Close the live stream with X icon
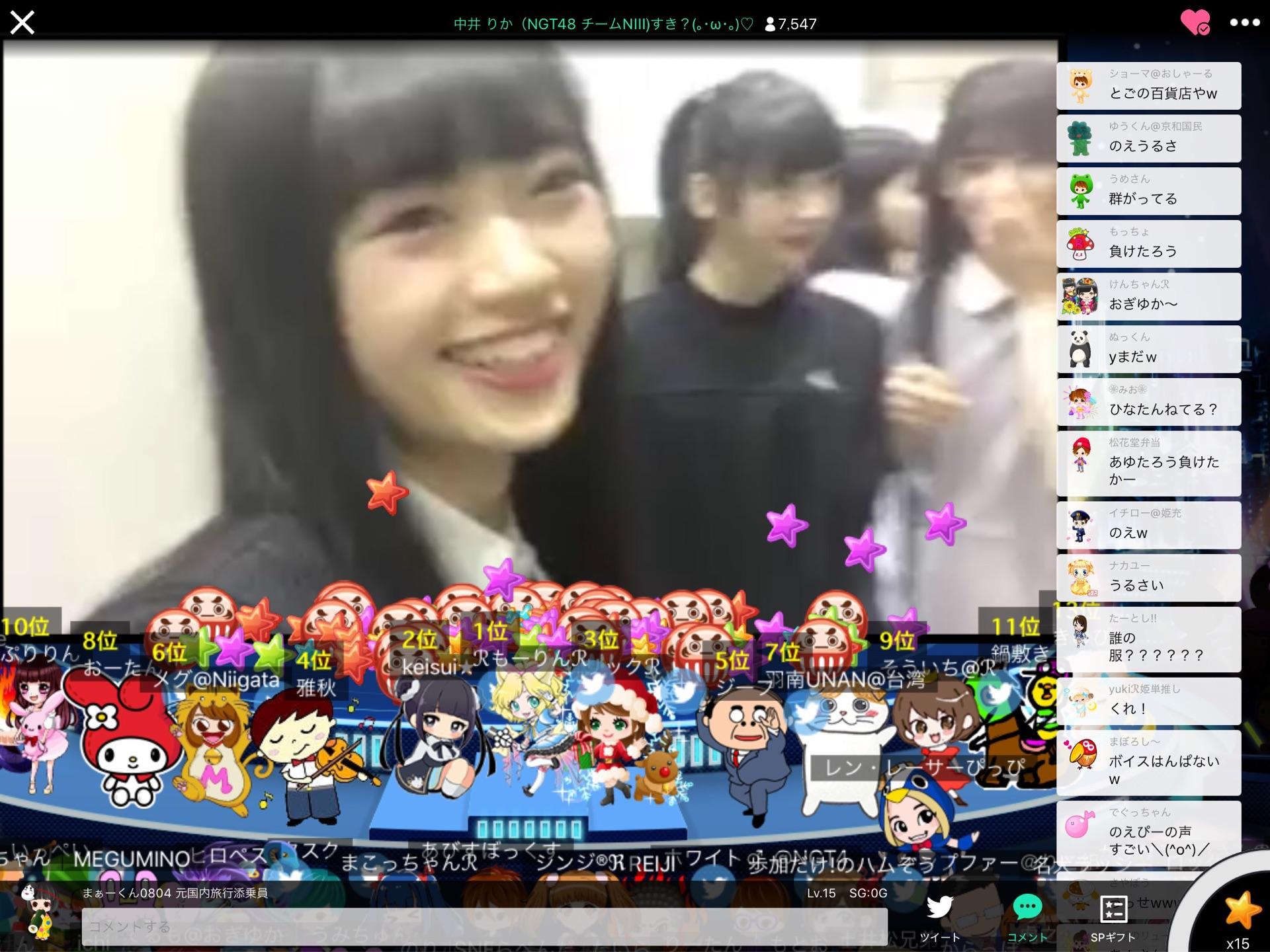1270x952 pixels. tap(22, 23)
